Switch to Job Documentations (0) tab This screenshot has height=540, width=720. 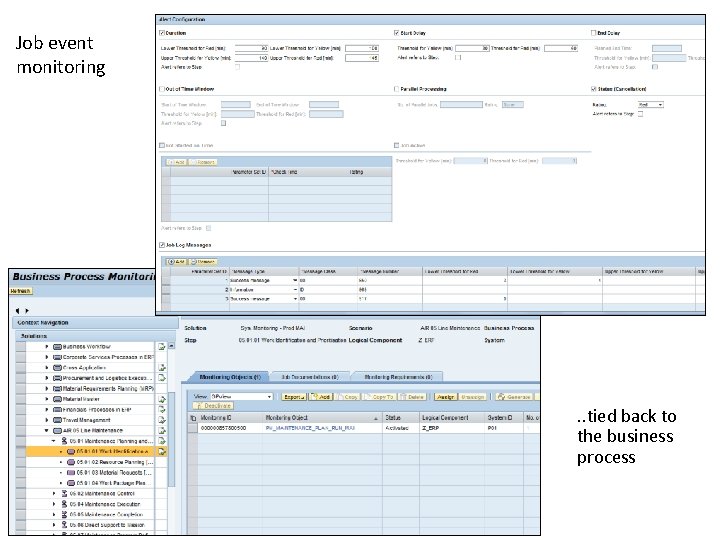pos(310,377)
